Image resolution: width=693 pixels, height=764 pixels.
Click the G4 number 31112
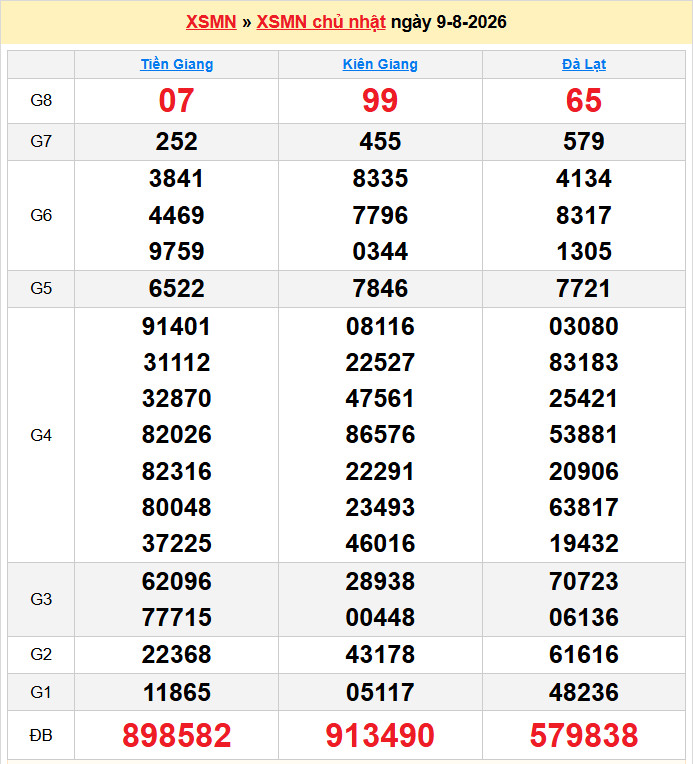point(176,363)
